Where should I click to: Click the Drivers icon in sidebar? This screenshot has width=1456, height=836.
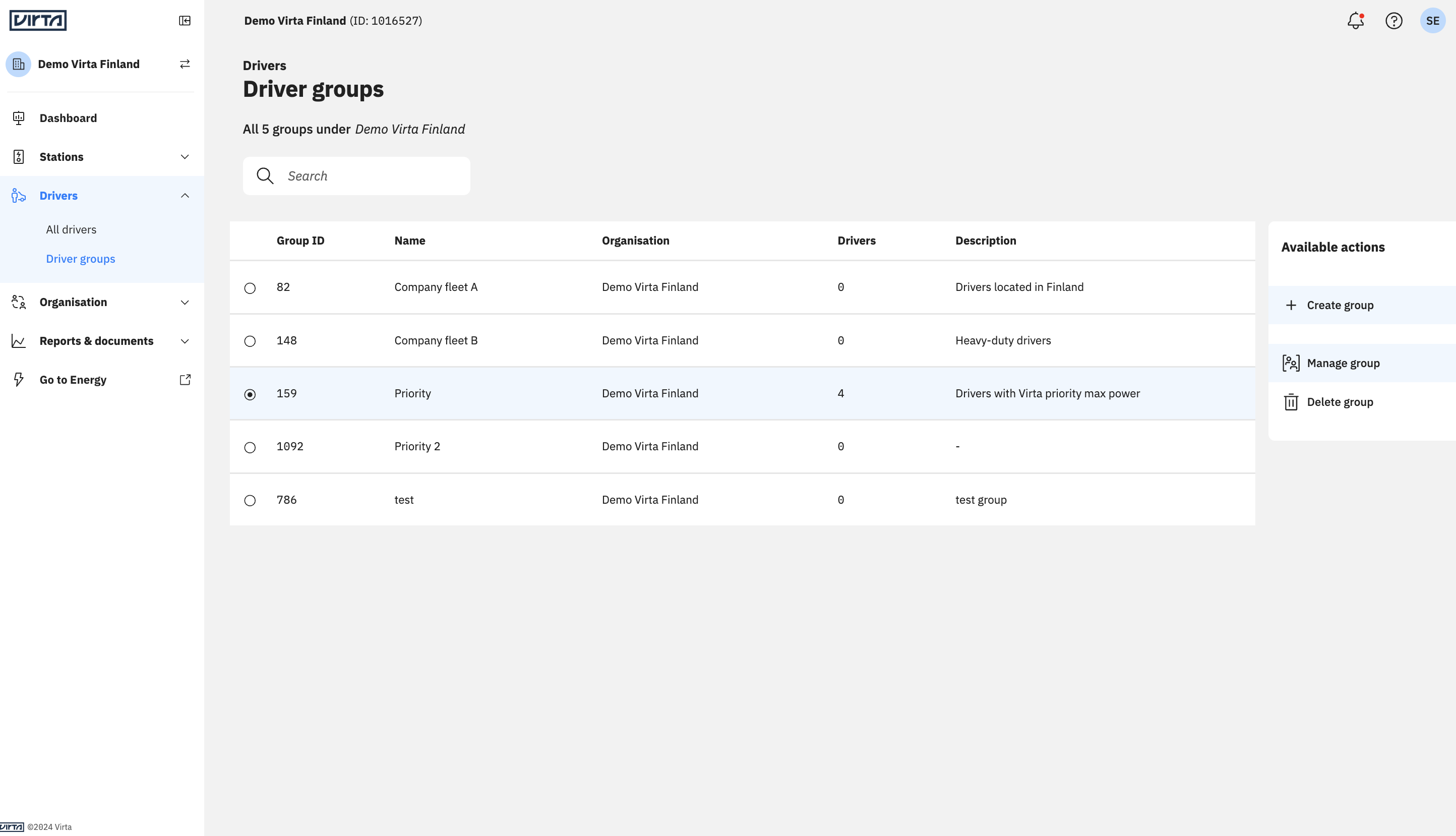pyautogui.click(x=18, y=196)
